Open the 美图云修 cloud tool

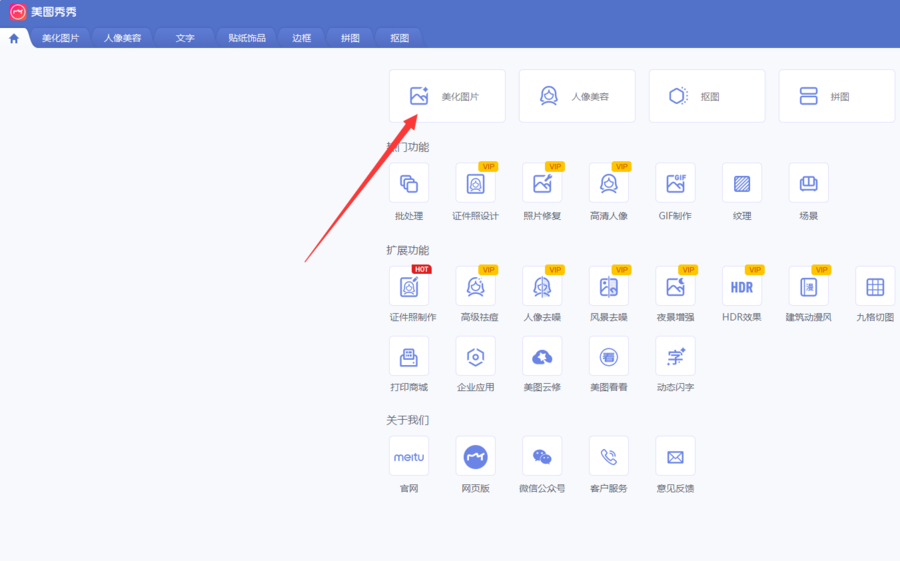coord(542,357)
